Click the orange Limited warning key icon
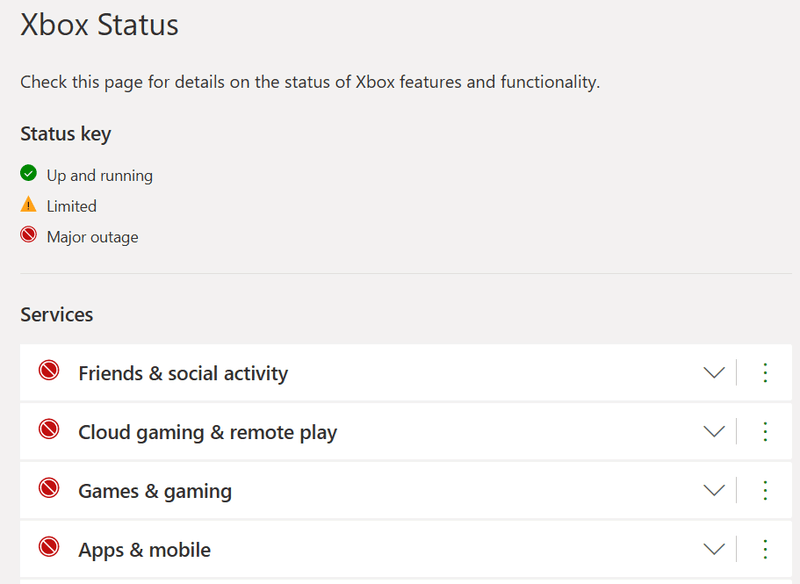This screenshot has height=584, width=800. tap(28, 205)
